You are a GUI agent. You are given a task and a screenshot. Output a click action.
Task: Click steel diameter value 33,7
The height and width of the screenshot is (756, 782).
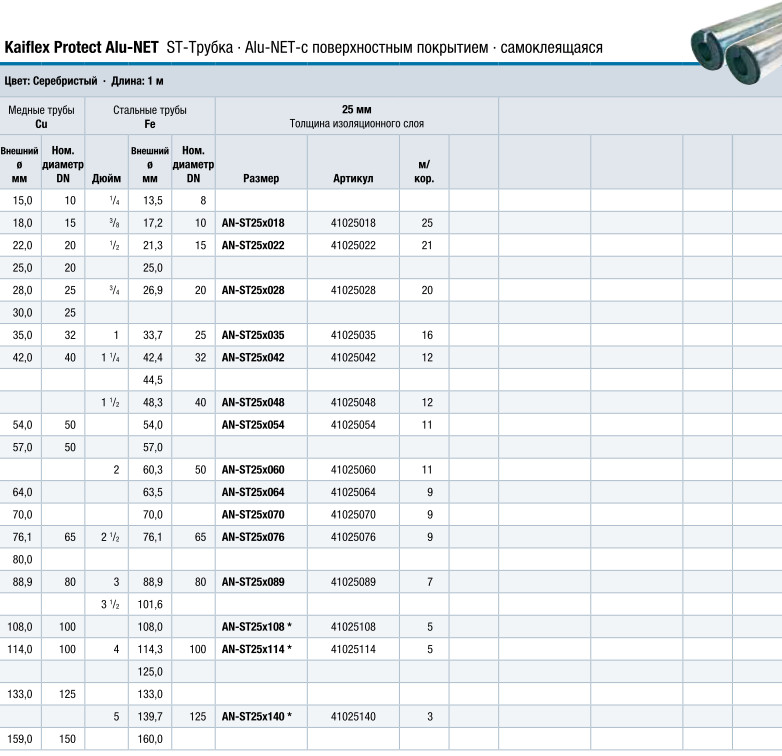point(153,335)
